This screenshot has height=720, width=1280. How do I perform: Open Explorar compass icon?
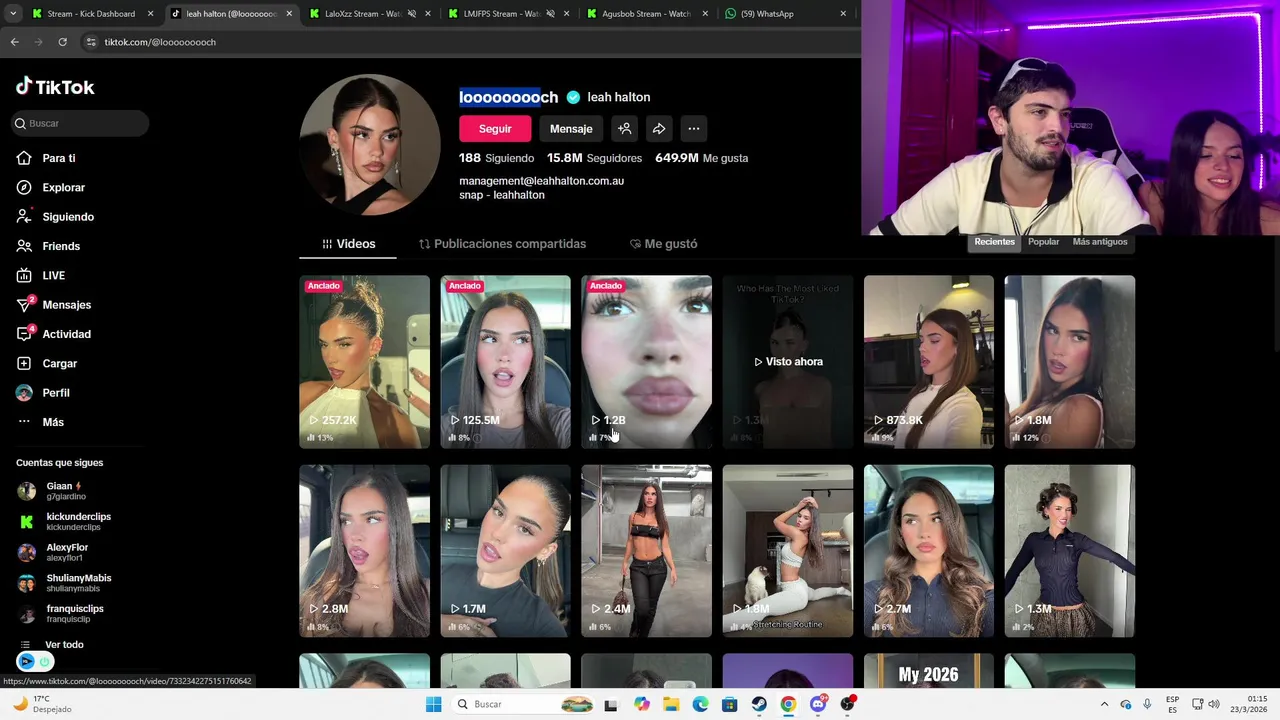pyautogui.click(x=24, y=187)
